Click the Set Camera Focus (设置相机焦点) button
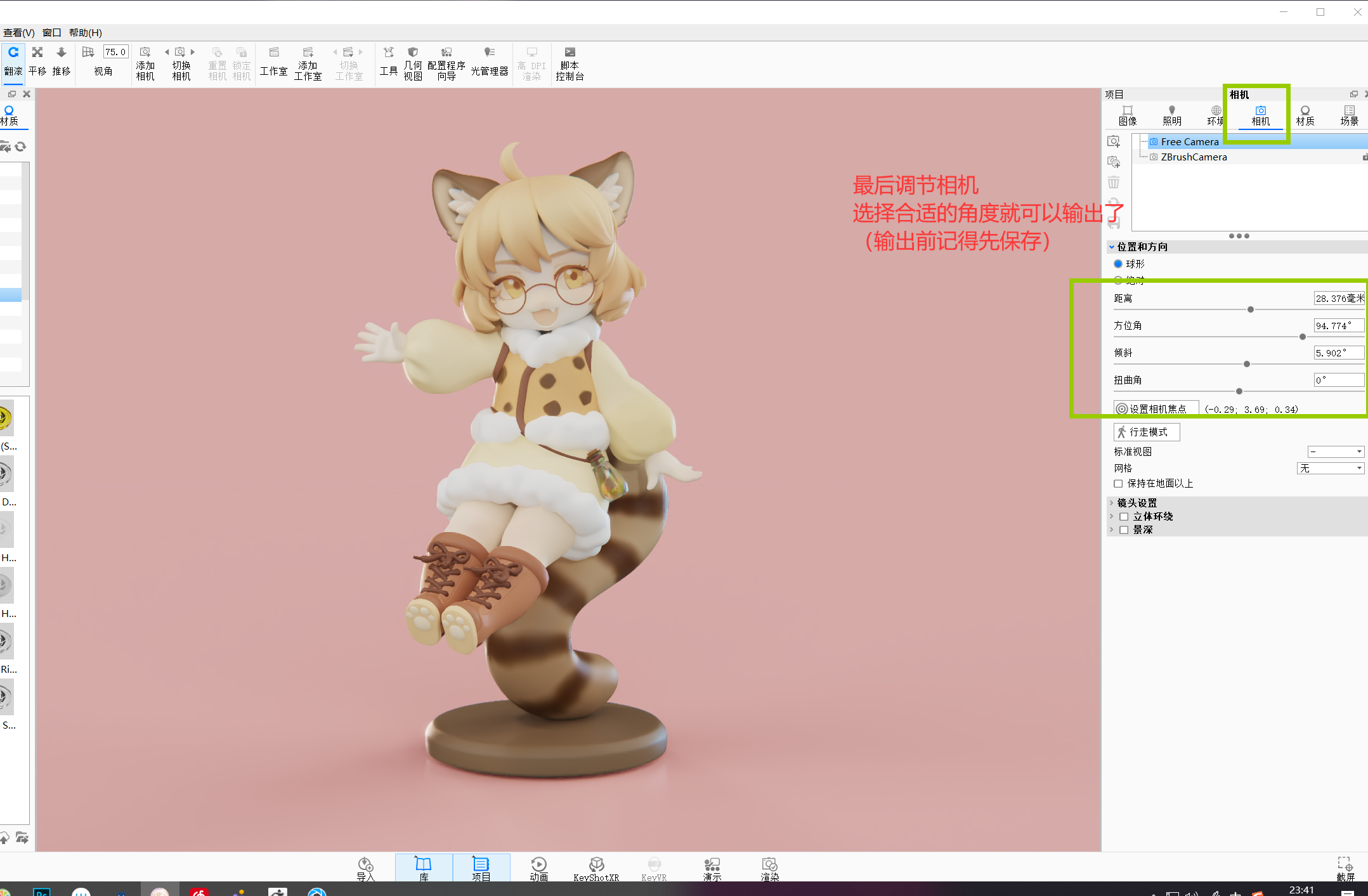The image size is (1368, 896). (x=1156, y=409)
